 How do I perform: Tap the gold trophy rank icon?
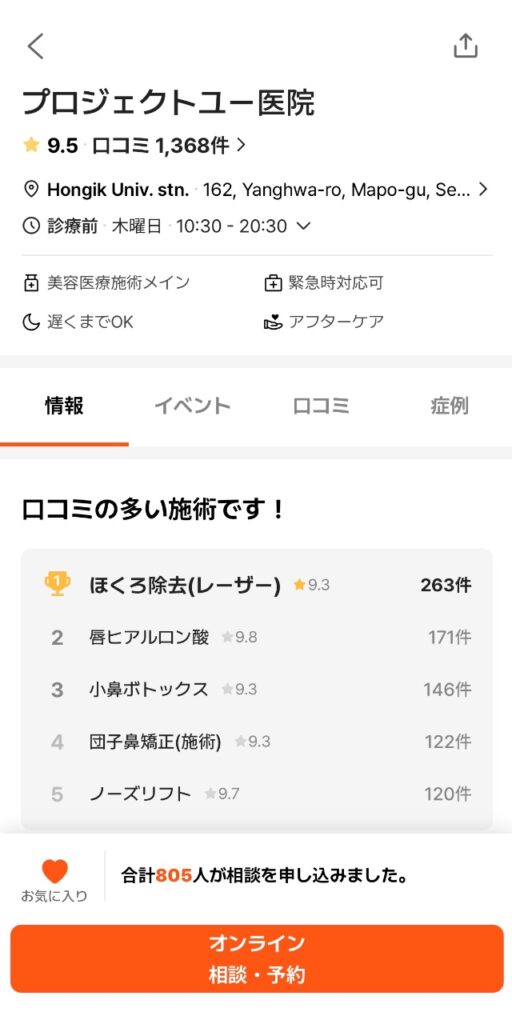pos(57,584)
